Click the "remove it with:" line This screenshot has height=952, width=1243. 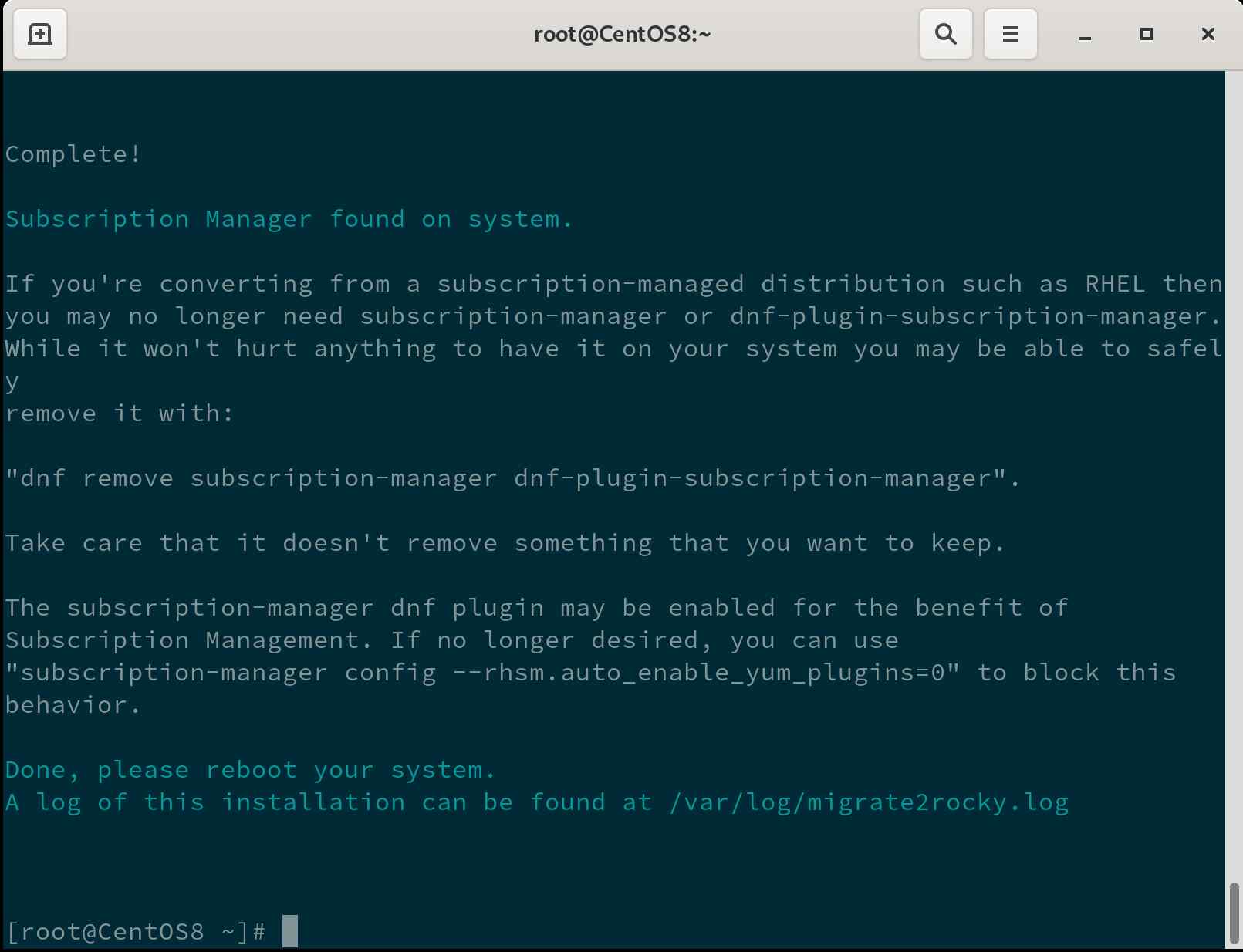[120, 414]
